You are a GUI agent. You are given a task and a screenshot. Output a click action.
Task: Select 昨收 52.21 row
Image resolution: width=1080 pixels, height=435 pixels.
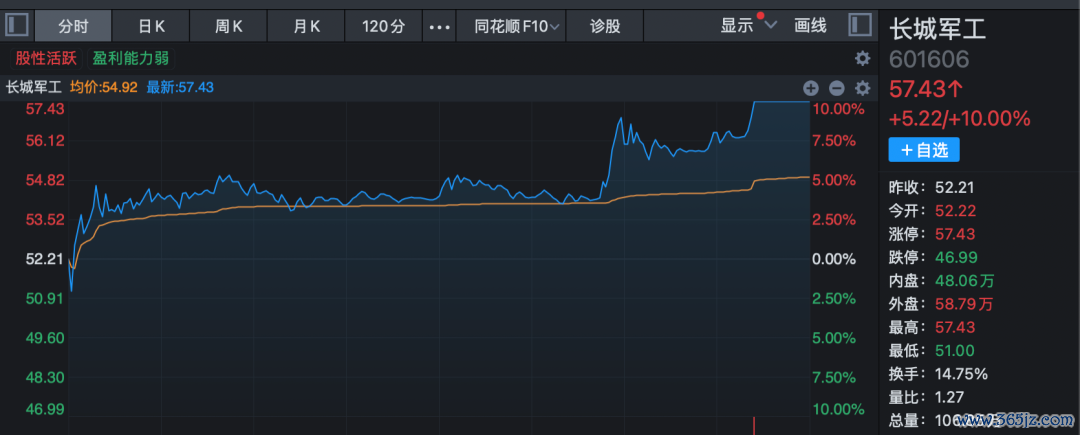coord(932,187)
